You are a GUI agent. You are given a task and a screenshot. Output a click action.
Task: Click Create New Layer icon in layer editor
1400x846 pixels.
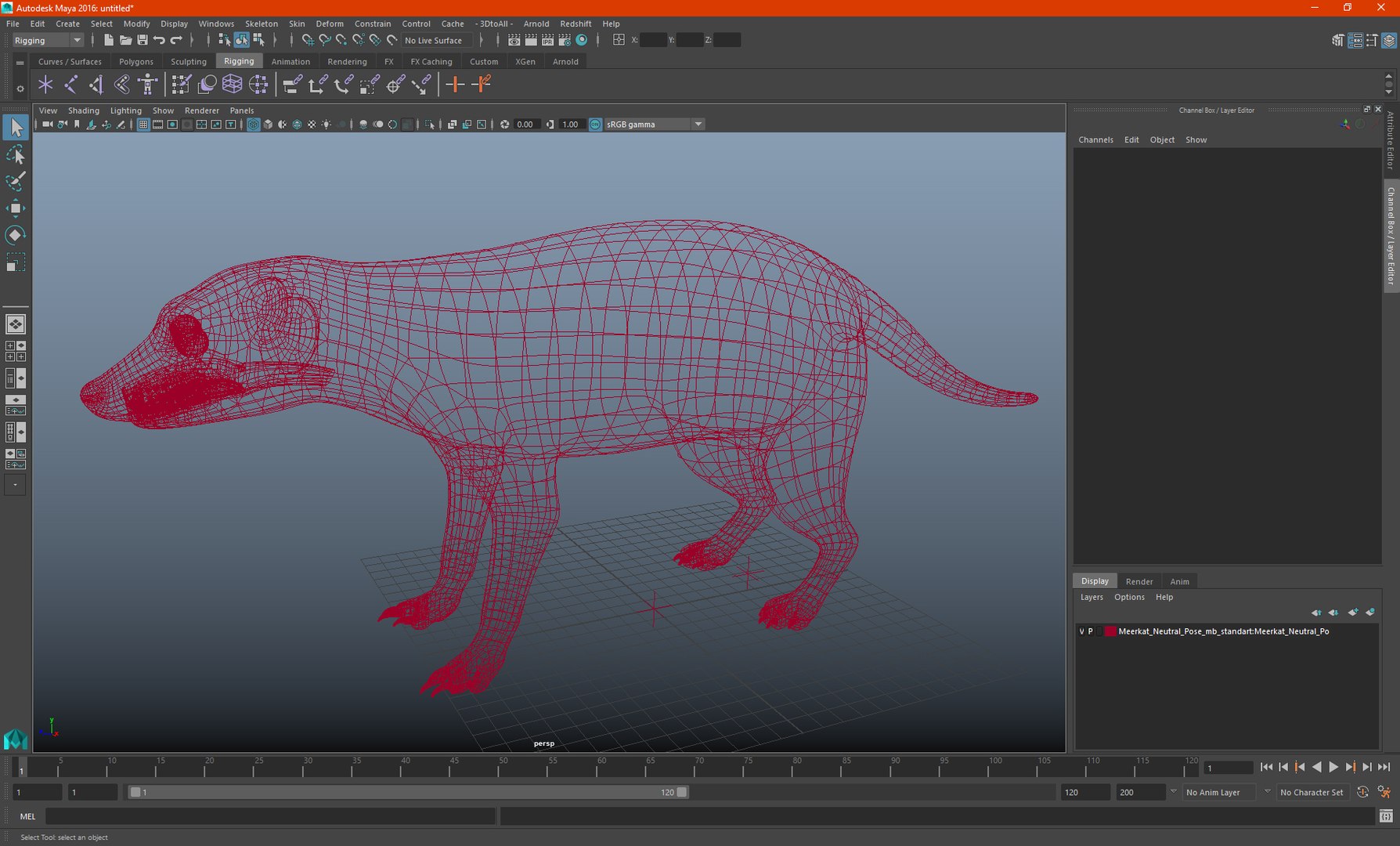[1353, 613]
